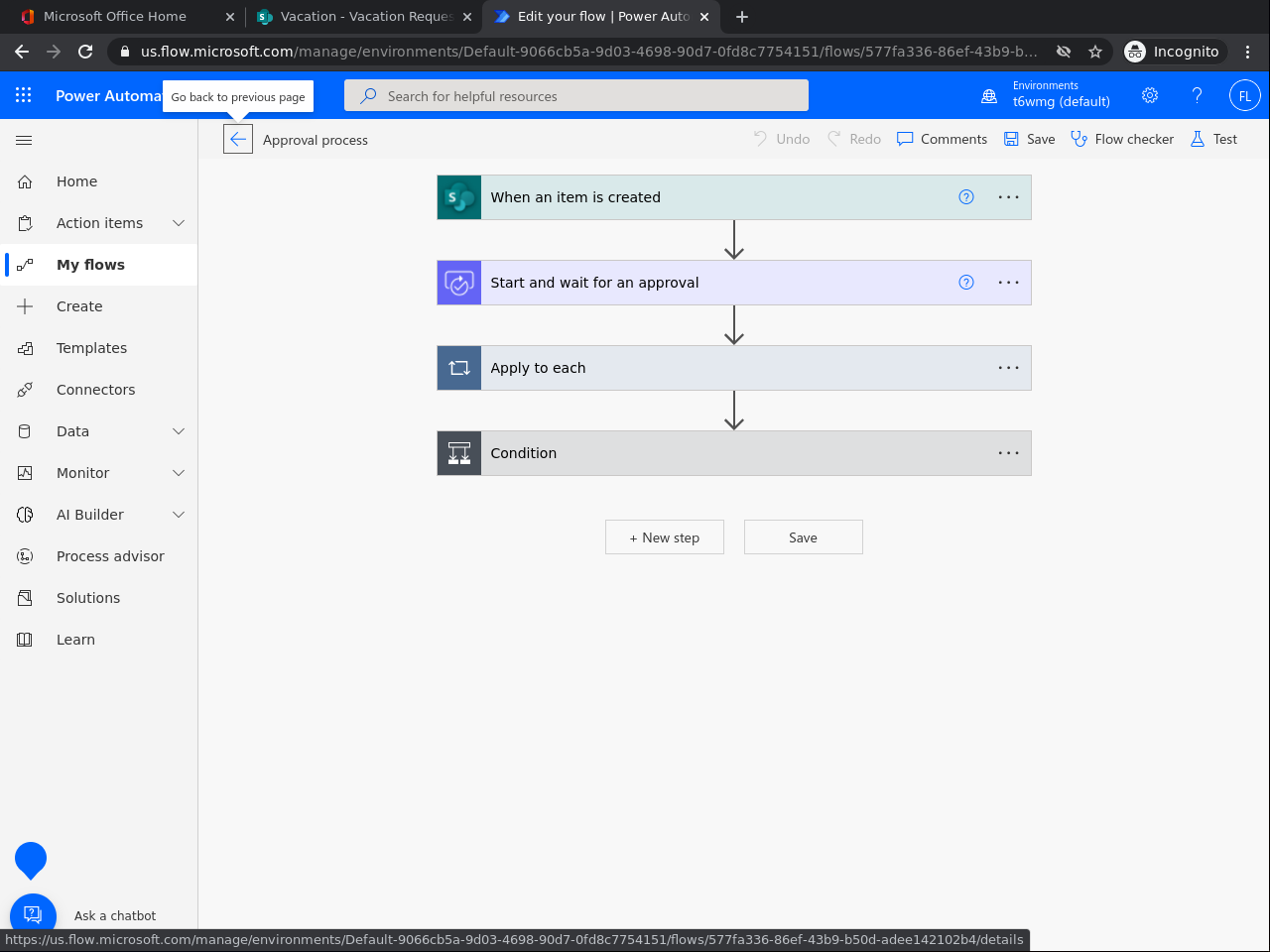Image resolution: width=1270 pixels, height=952 pixels.
Task: Click the environments globe icon
Action: [x=989, y=96]
